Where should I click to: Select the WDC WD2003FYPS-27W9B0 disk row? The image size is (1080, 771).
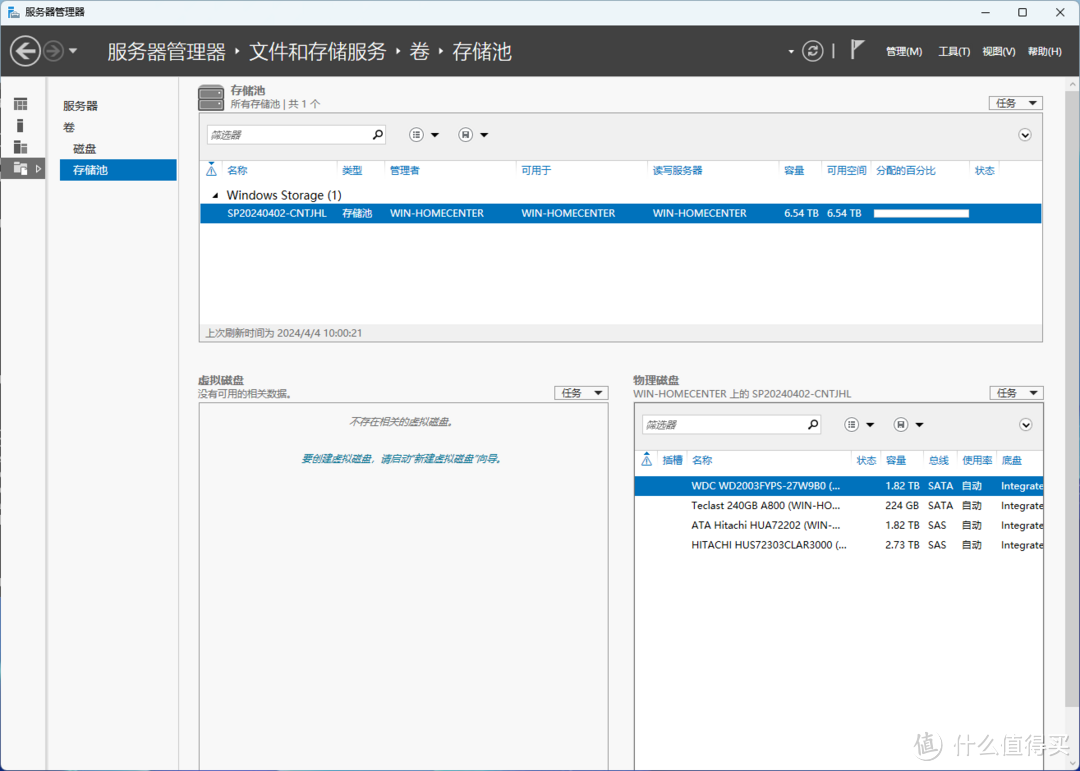click(x=838, y=486)
